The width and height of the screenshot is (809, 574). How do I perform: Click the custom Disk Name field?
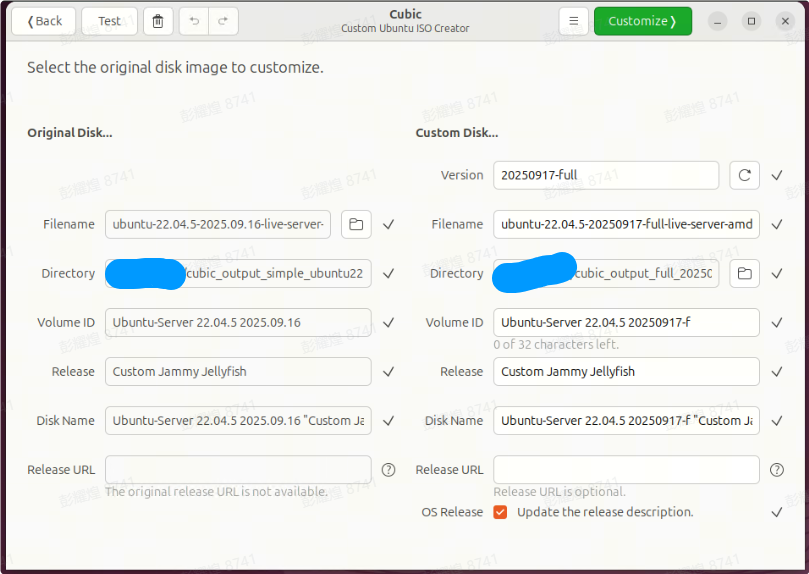pos(626,420)
